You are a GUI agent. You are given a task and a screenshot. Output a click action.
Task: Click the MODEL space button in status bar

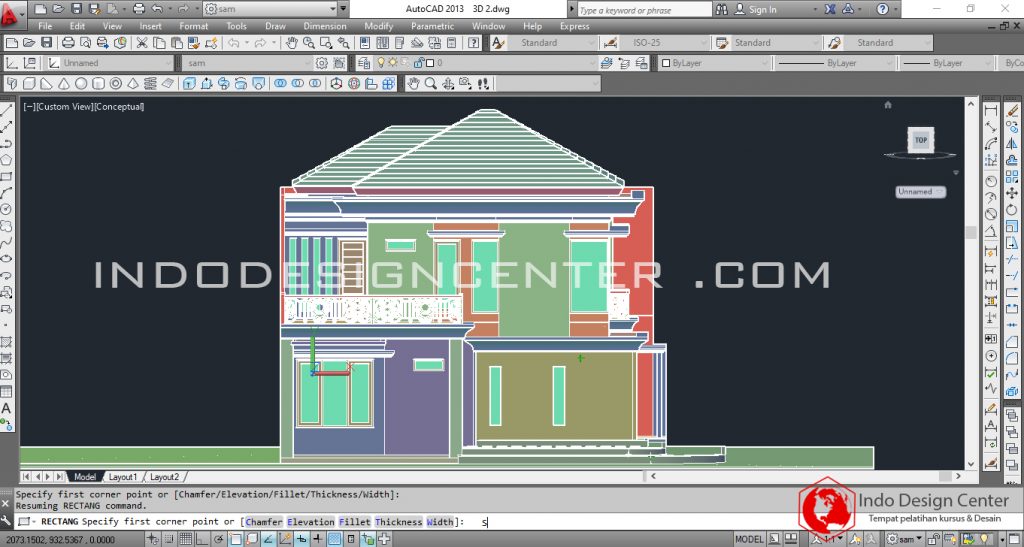tap(749, 539)
